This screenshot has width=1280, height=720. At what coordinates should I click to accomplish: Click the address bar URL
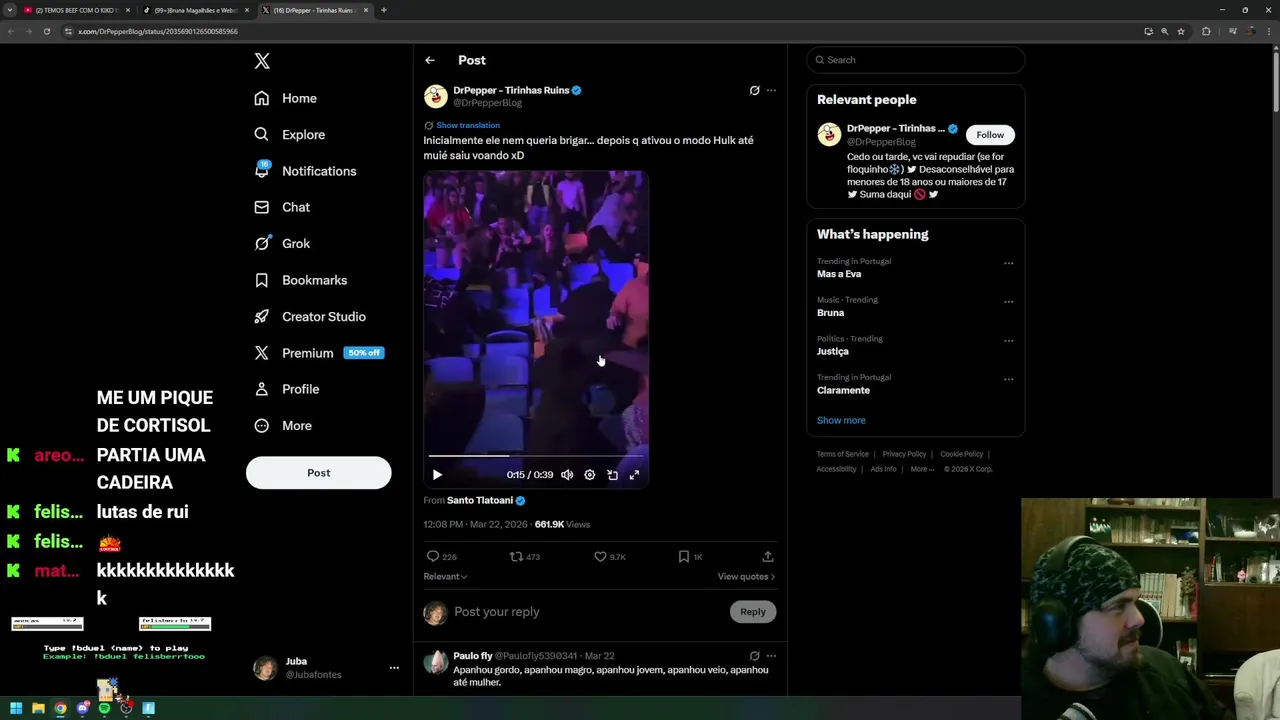pos(158,31)
